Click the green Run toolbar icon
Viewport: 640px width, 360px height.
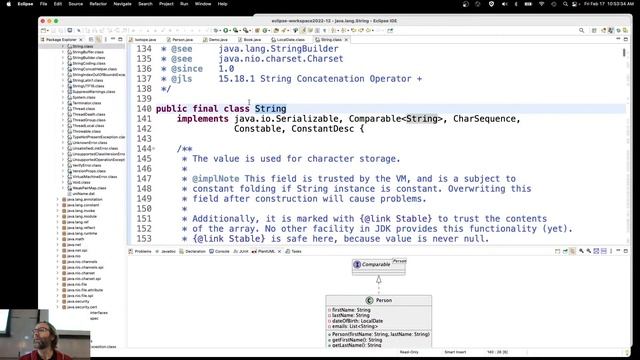pyautogui.click(x=225, y=30)
